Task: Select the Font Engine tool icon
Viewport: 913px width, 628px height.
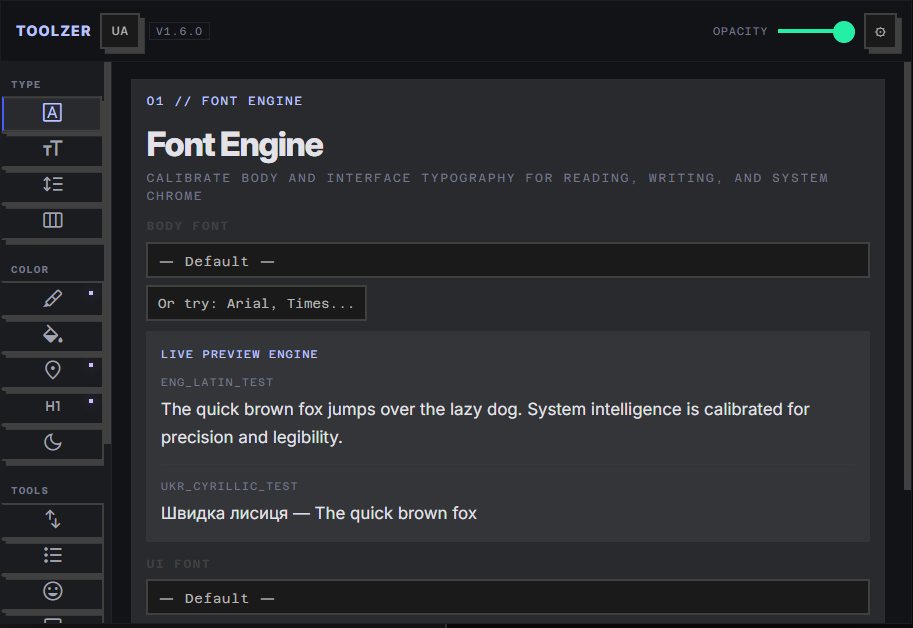Action: pos(52,113)
